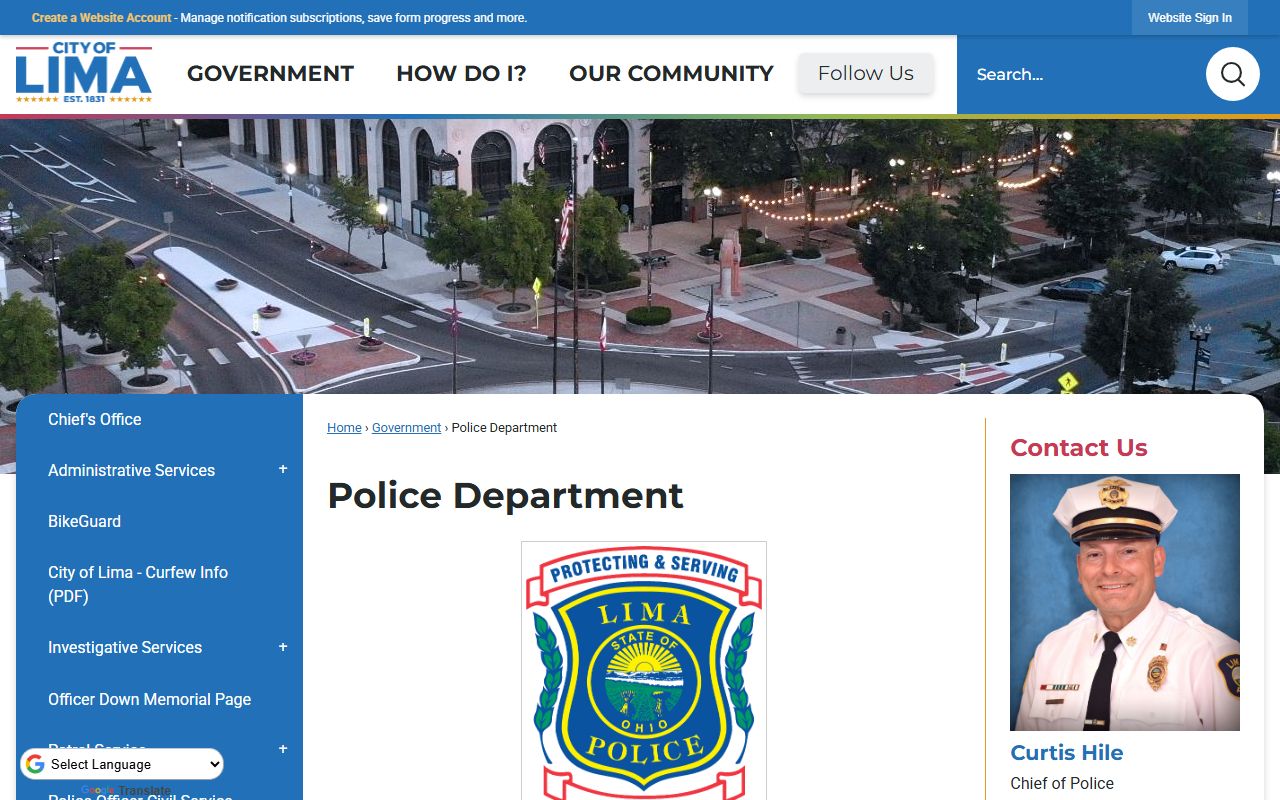The image size is (1280, 800).
Task: Open Administrative Services sidebar link
Action: (131, 470)
